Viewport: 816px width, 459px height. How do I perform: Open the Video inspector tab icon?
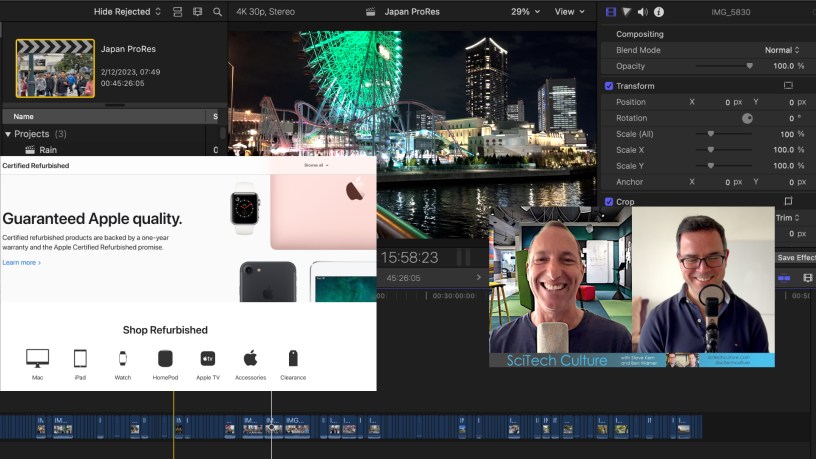(611, 12)
